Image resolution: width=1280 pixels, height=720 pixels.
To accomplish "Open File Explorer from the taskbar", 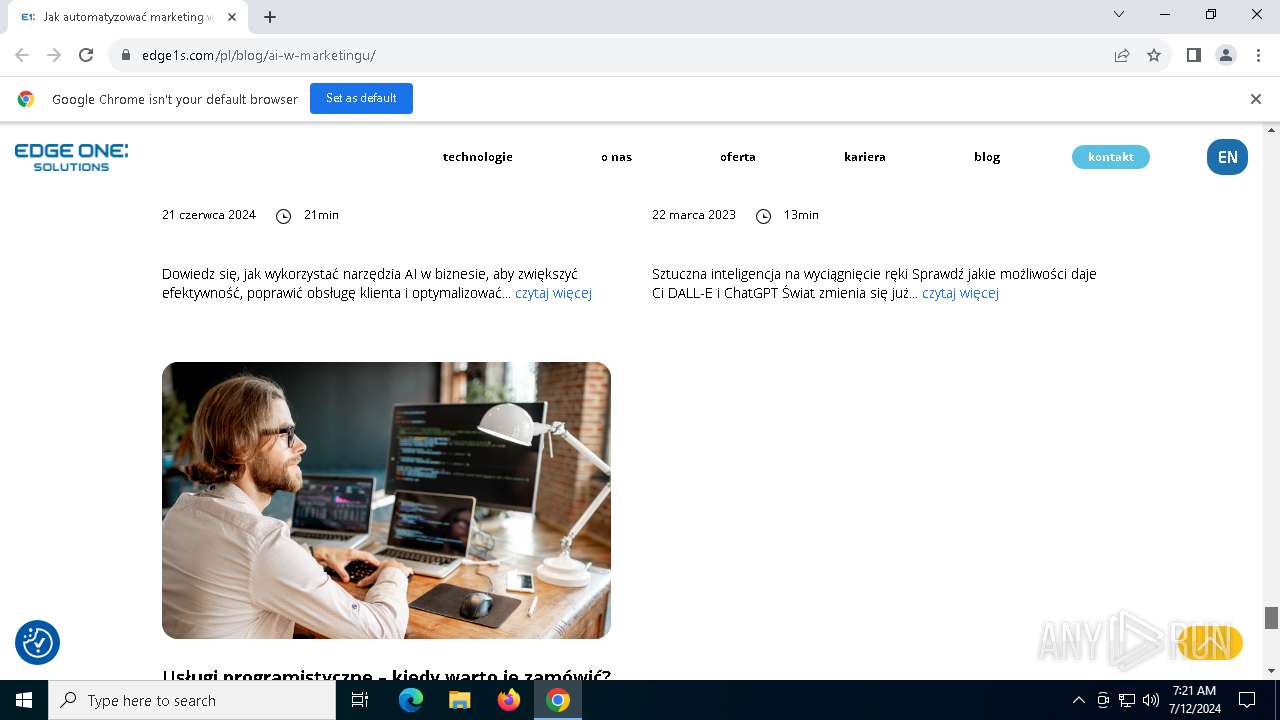I will point(459,700).
